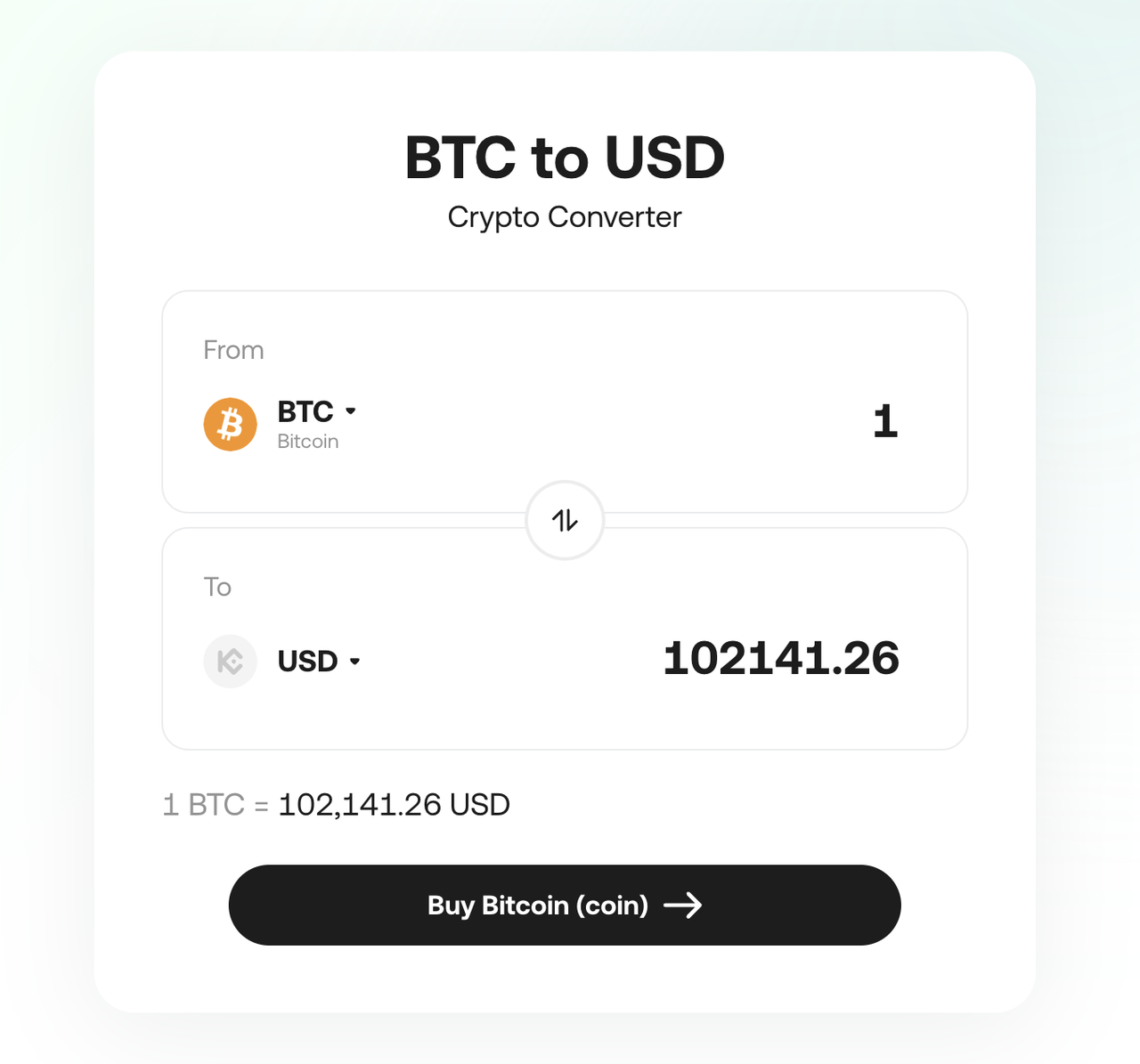Open the USD currency dropdown arrow

[x=355, y=662]
